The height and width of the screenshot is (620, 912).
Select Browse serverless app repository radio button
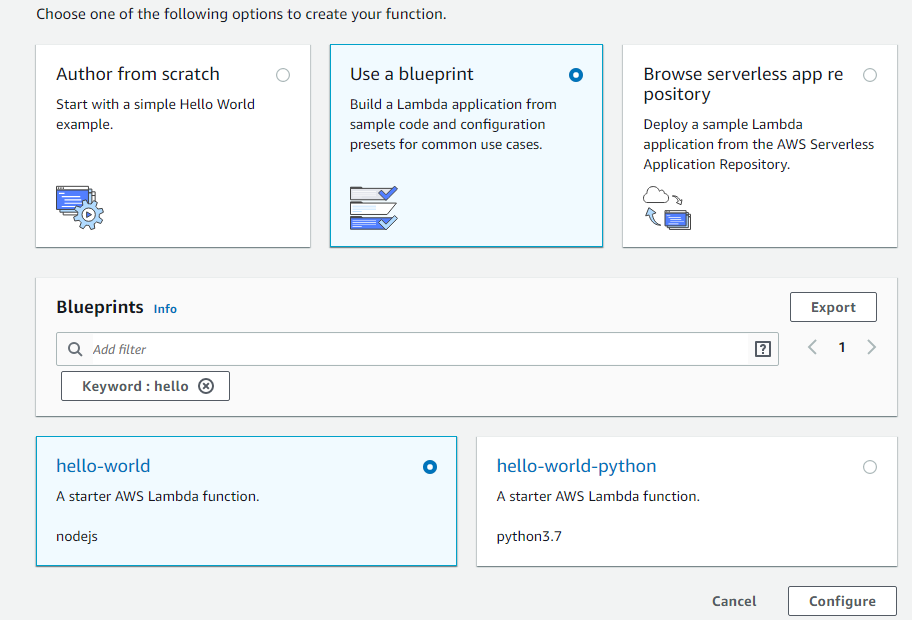(870, 75)
